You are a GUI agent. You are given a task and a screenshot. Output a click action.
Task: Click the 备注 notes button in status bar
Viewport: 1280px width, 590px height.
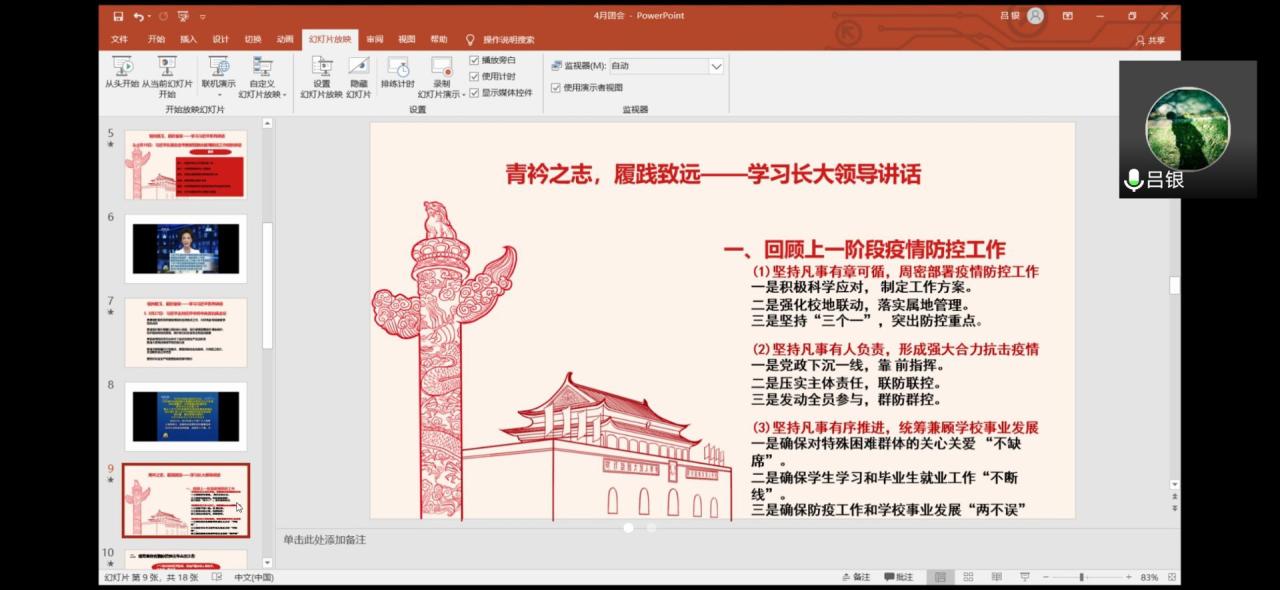[856, 577]
